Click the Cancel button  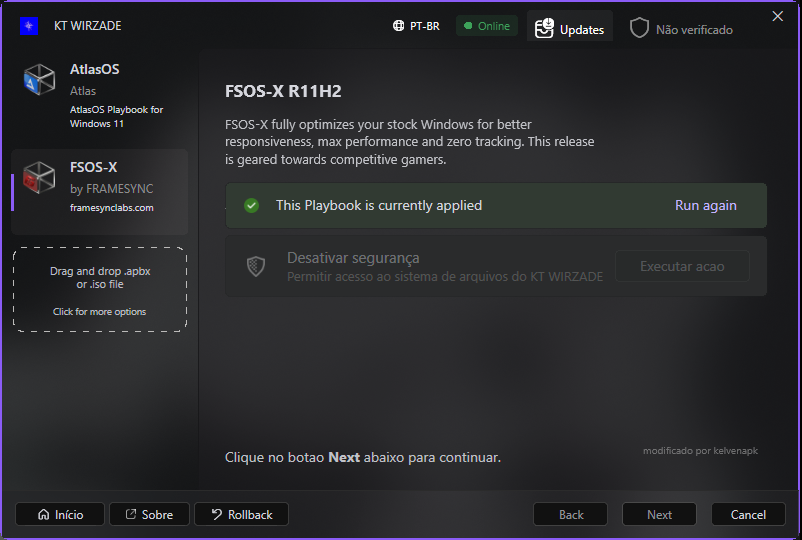tap(748, 514)
